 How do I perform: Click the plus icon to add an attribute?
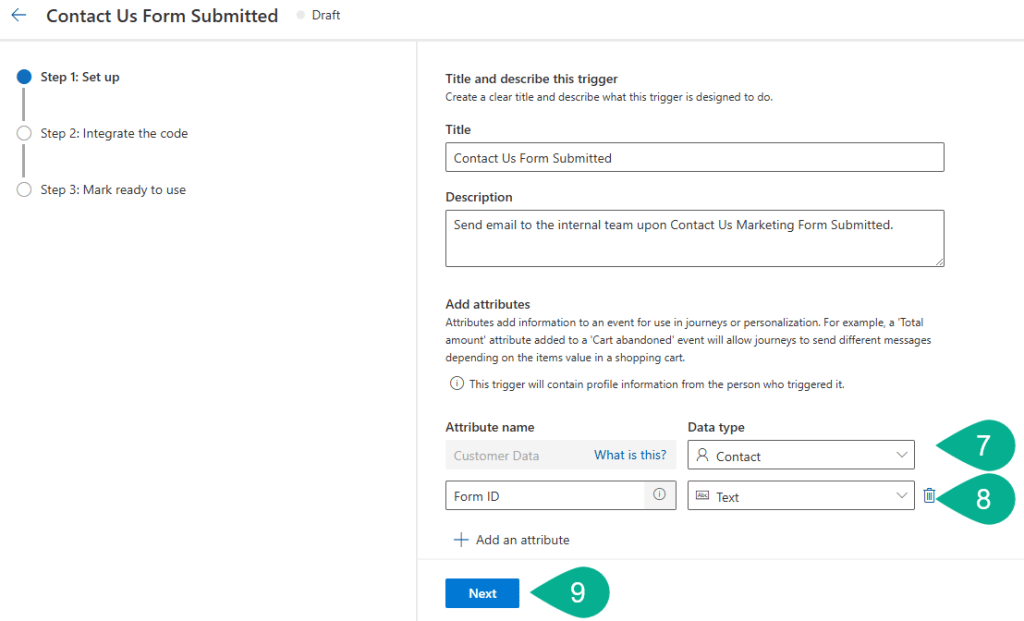tap(461, 540)
